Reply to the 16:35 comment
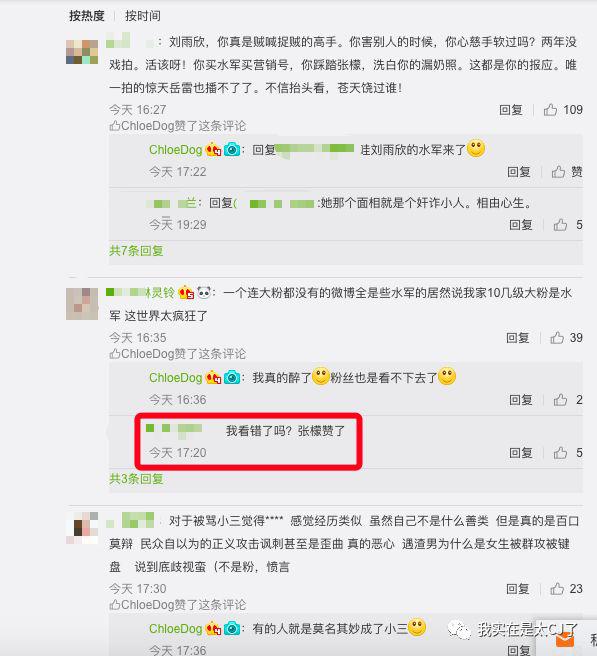 [518, 338]
